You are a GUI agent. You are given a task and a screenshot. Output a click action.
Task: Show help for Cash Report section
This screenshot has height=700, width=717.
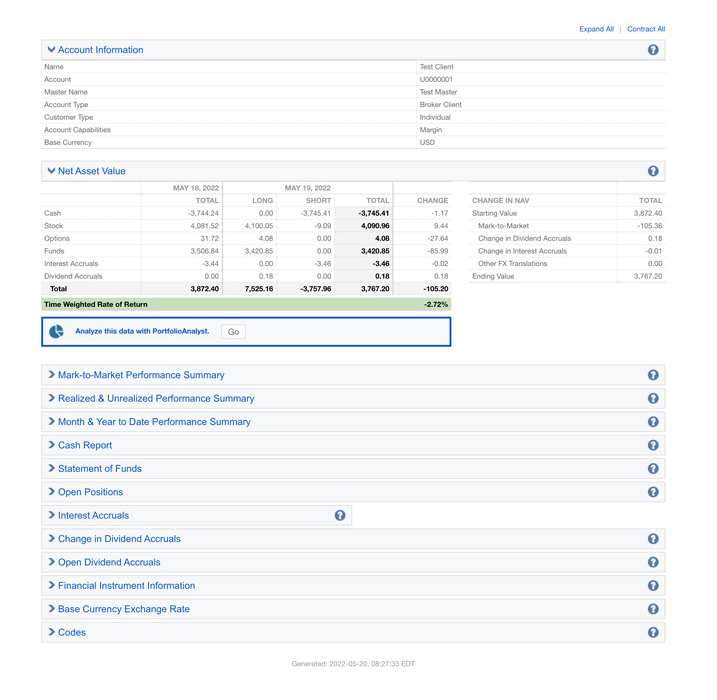(x=653, y=445)
